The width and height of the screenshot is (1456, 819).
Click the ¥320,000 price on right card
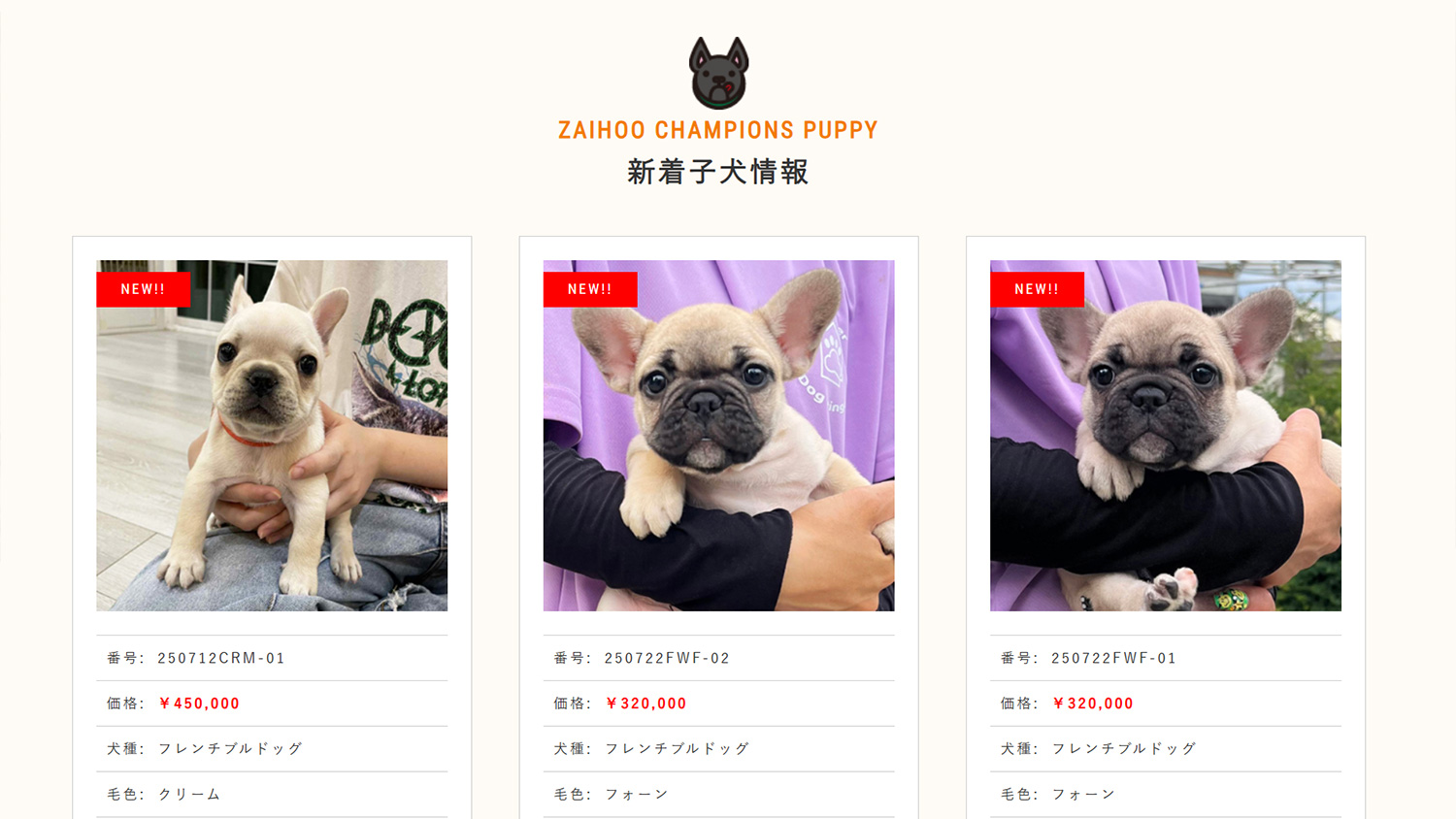click(1092, 704)
